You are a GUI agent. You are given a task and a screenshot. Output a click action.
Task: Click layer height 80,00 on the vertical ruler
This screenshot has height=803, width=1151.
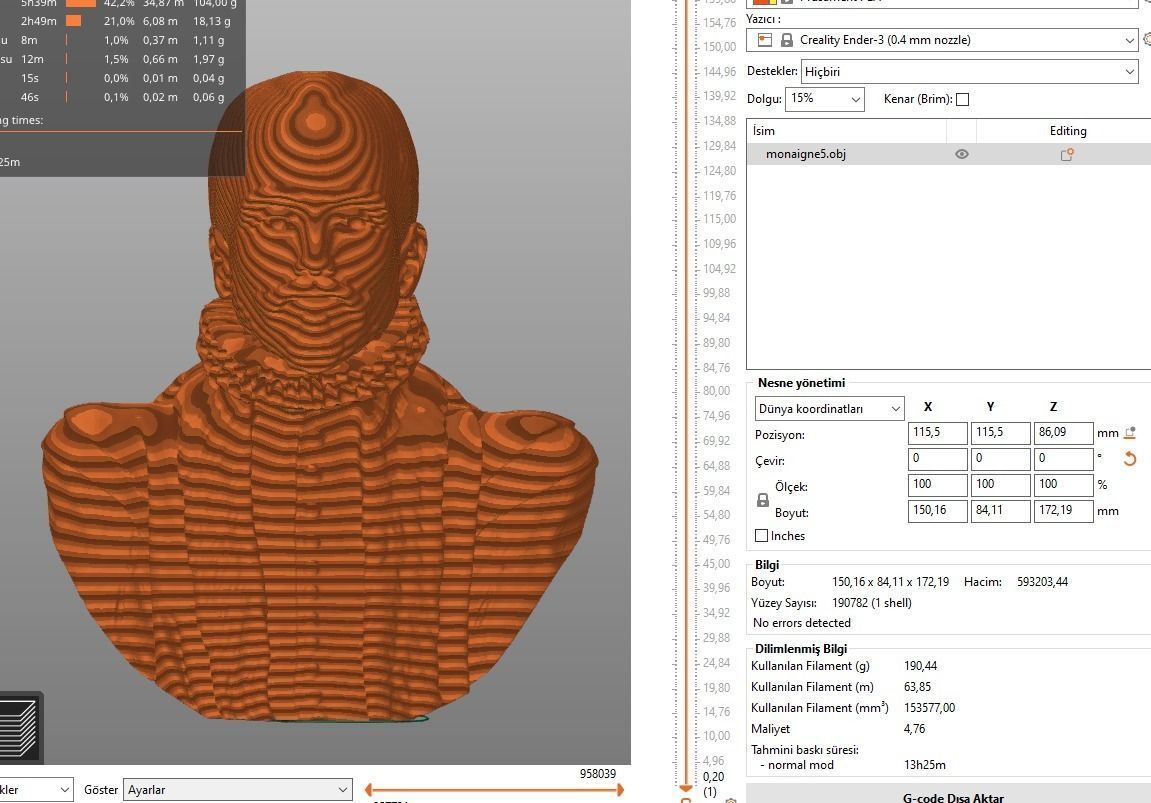pos(716,391)
